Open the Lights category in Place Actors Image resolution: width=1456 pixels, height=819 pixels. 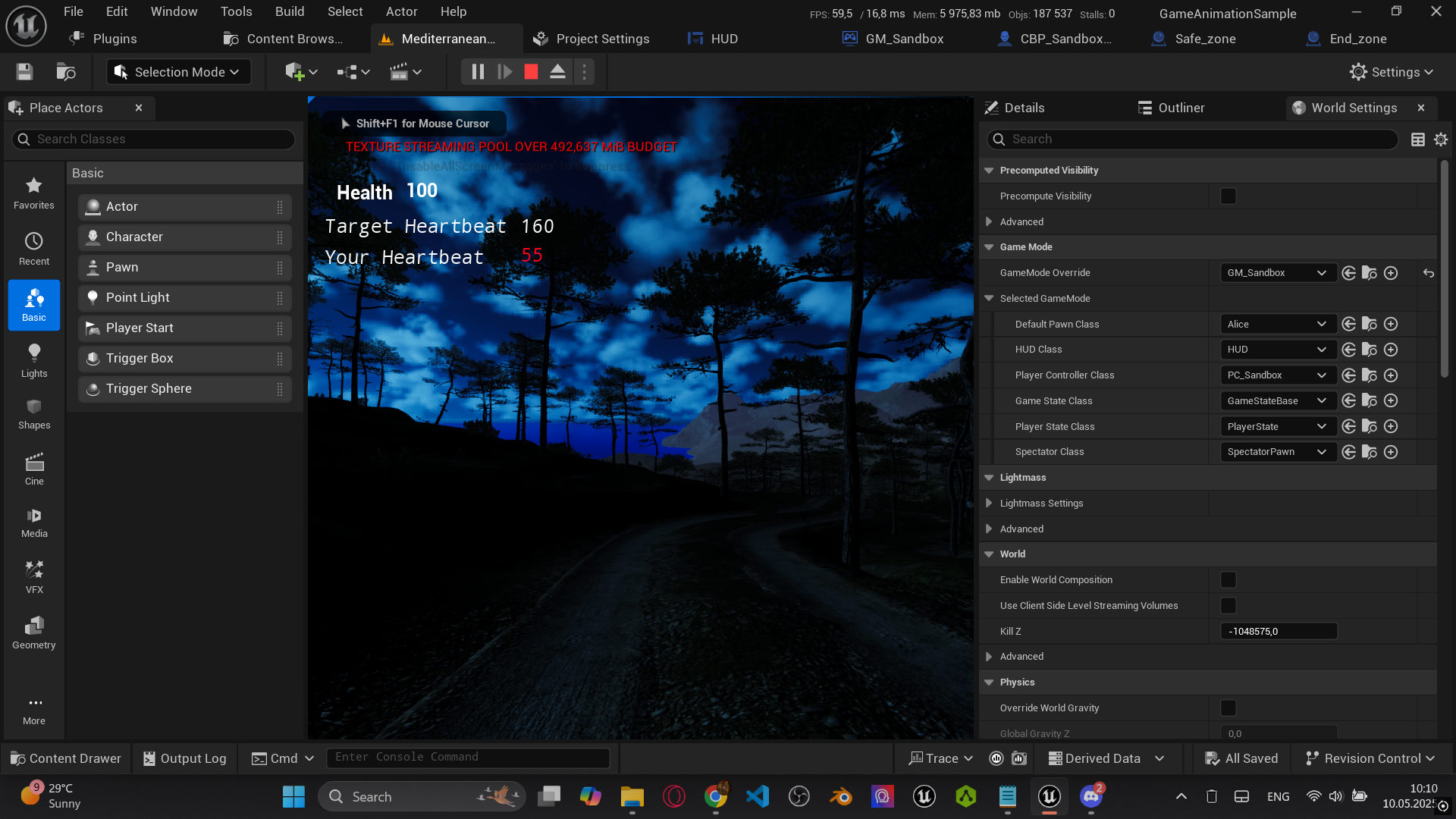tap(34, 360)
